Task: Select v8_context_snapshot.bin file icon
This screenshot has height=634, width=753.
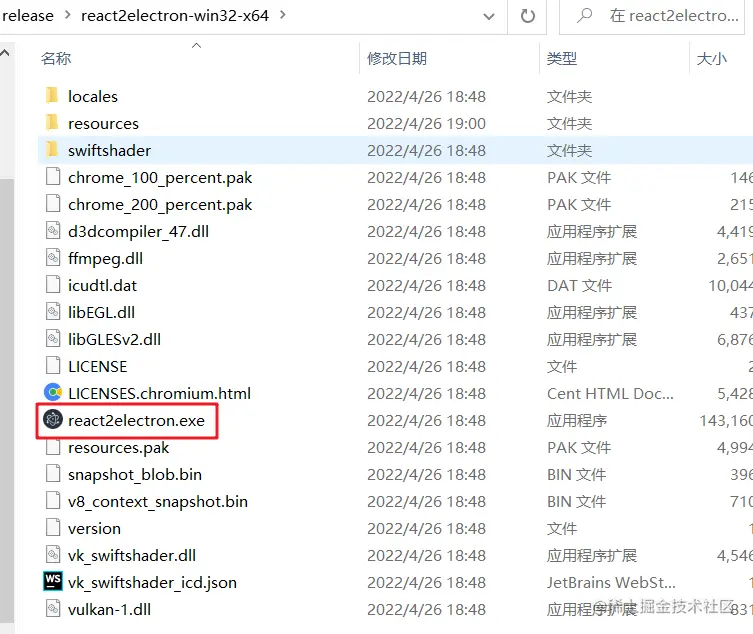Action: click(53, 500)
